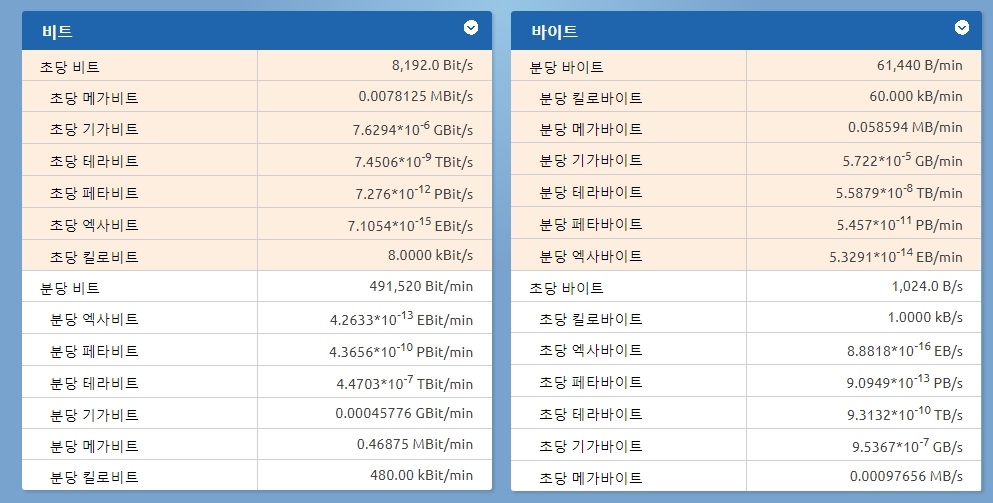Click the 0.46875 MBit/min value

[415, 445]
